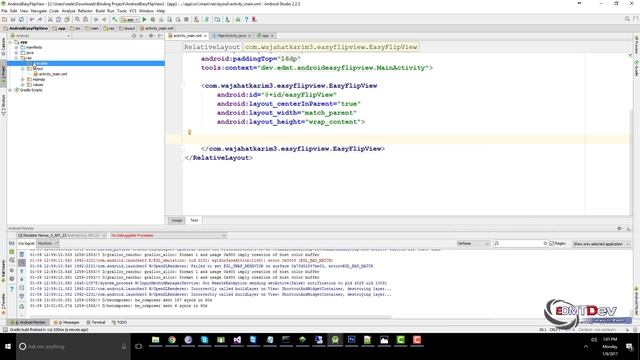
Task: Open the TODO tool window
Action: click(x=119, y=322)
